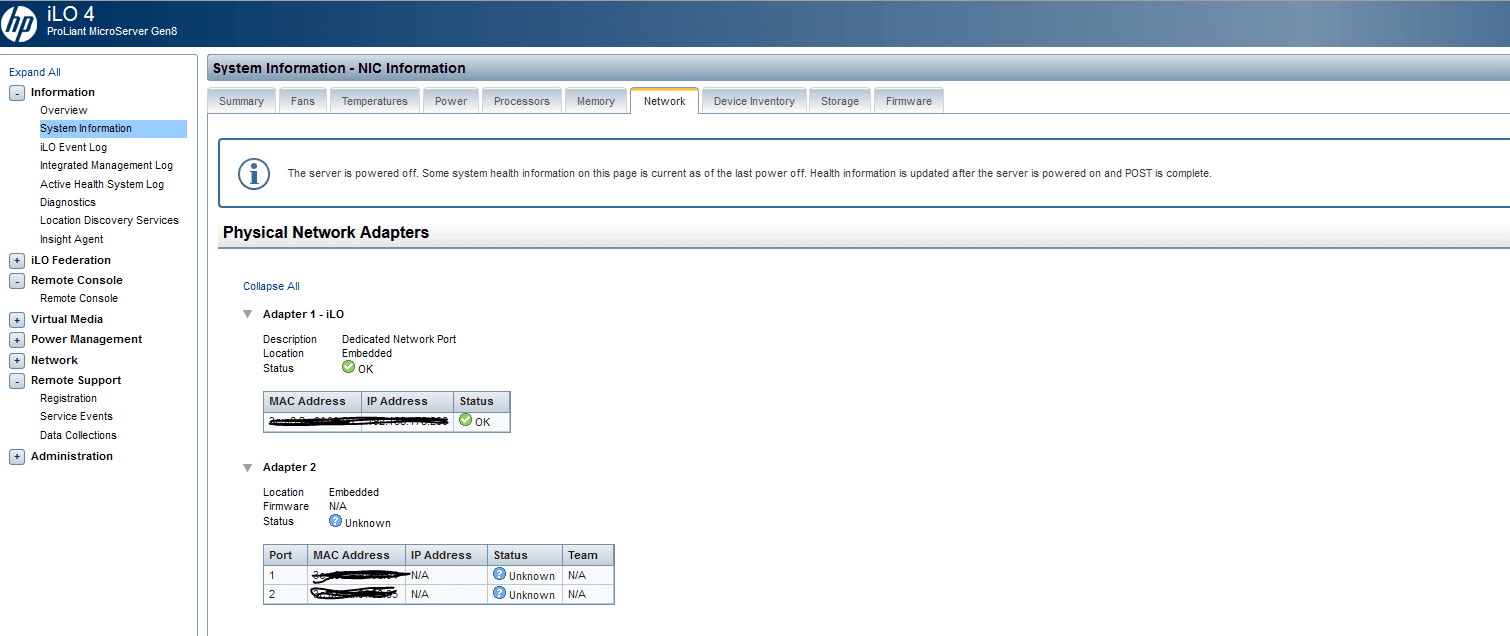Image resolution: width=1510 pixels, height=636 pixels.
Task: Open the Power tab
Action: (x=451, y=101)
